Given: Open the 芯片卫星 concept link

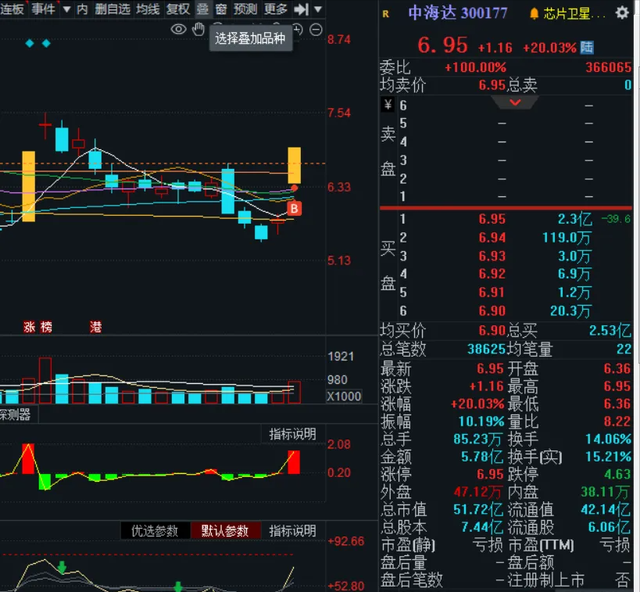Looking at the screenshot, I should click(574, 14).
